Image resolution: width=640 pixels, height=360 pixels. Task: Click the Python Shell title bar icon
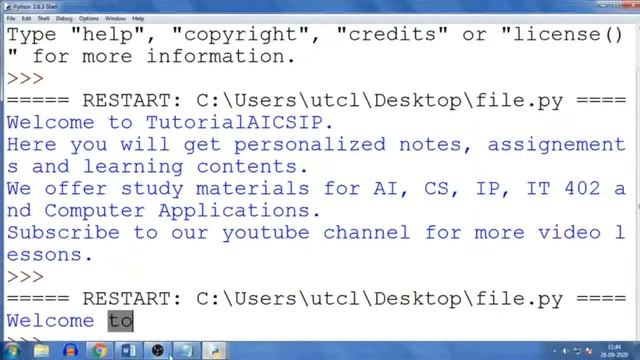[7, 7]
